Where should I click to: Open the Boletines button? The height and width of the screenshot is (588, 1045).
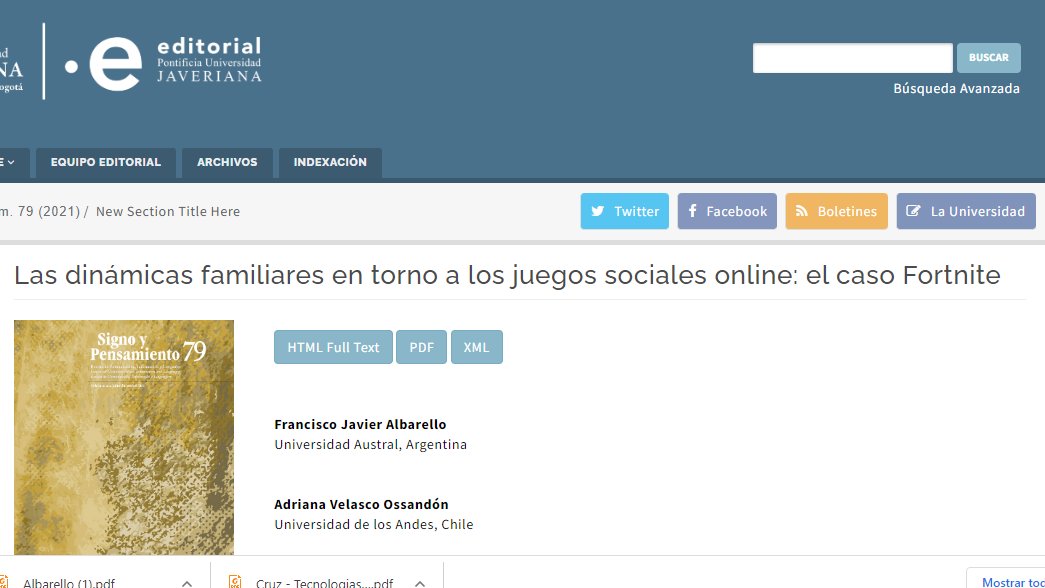tap(836, 211)
